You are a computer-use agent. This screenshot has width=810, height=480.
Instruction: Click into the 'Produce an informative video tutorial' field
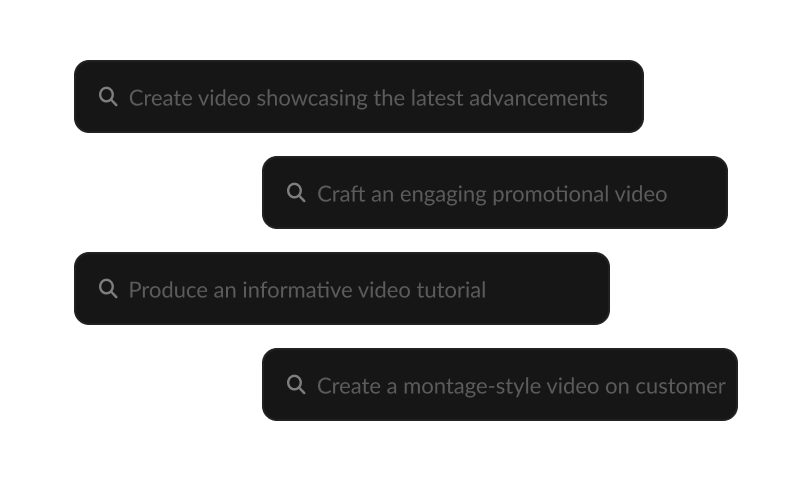pyautogui.click(x=342, y=289)
